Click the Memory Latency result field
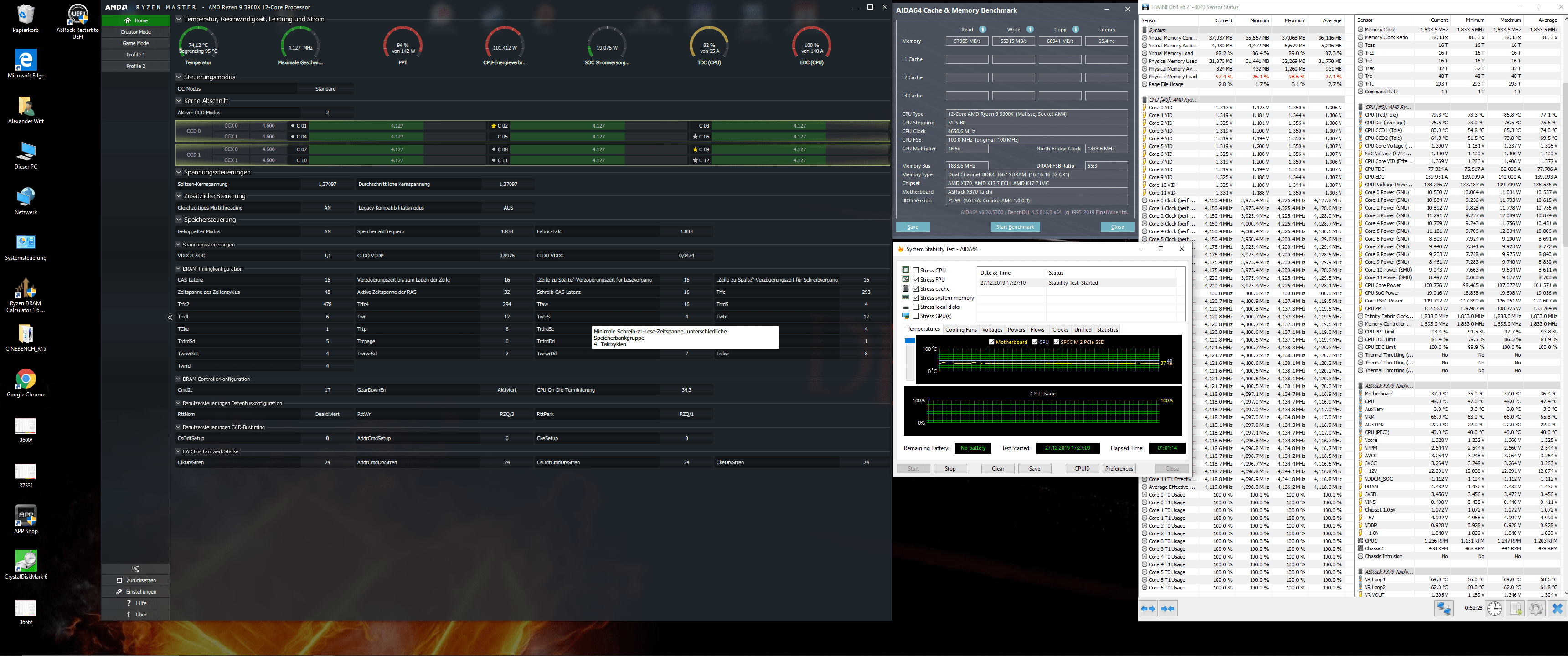Screen dimensions: 1568x656 [1106, 41]
